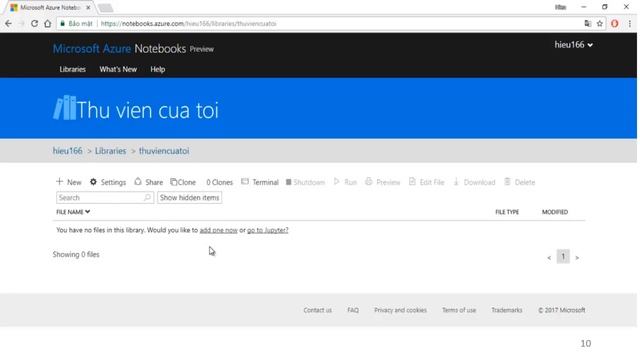
Task: Click the search magnifier icon
Action: [x=148, y=198]
